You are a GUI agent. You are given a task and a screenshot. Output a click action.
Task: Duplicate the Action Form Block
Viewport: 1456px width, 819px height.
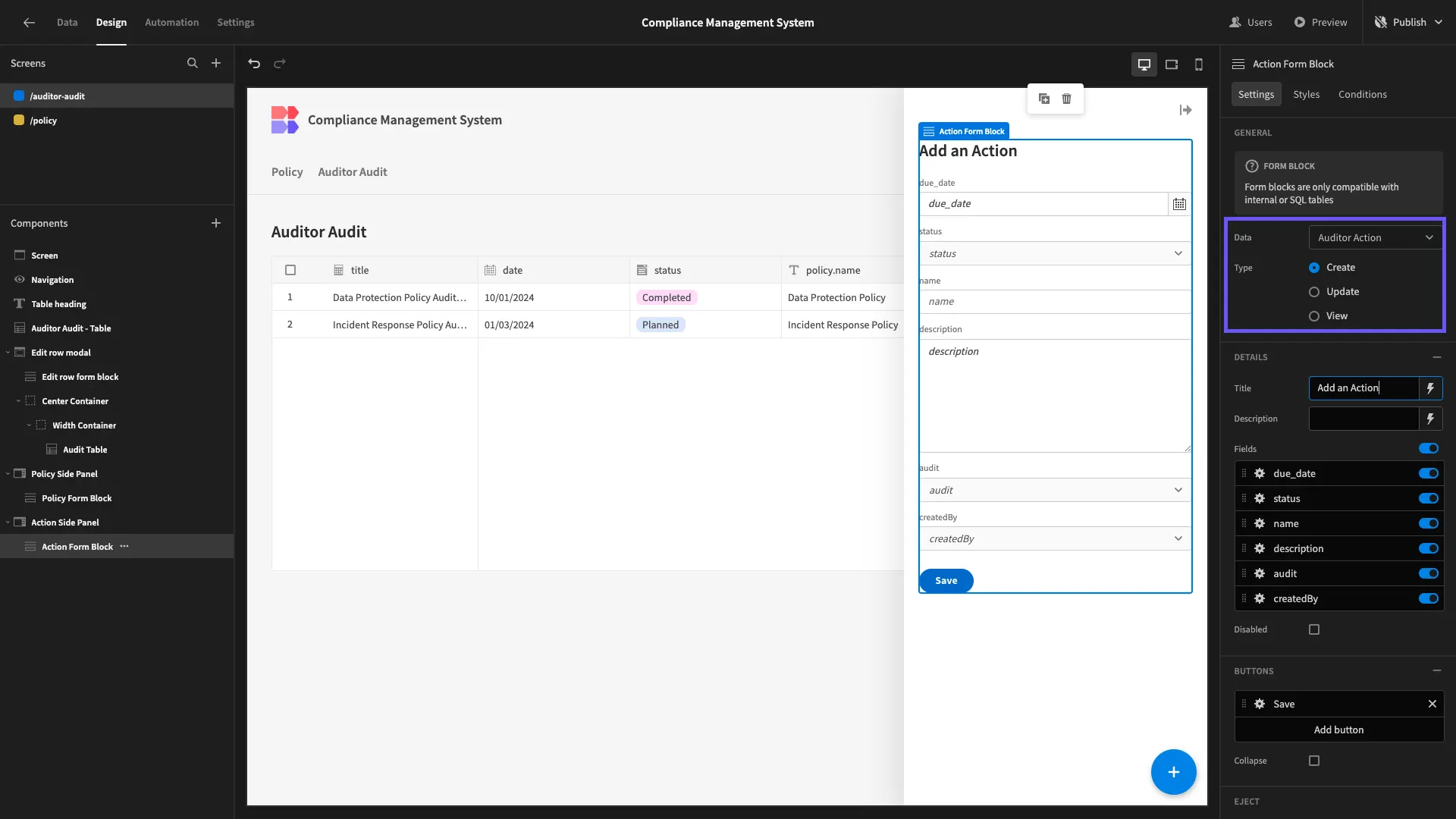click(1044, 99)
